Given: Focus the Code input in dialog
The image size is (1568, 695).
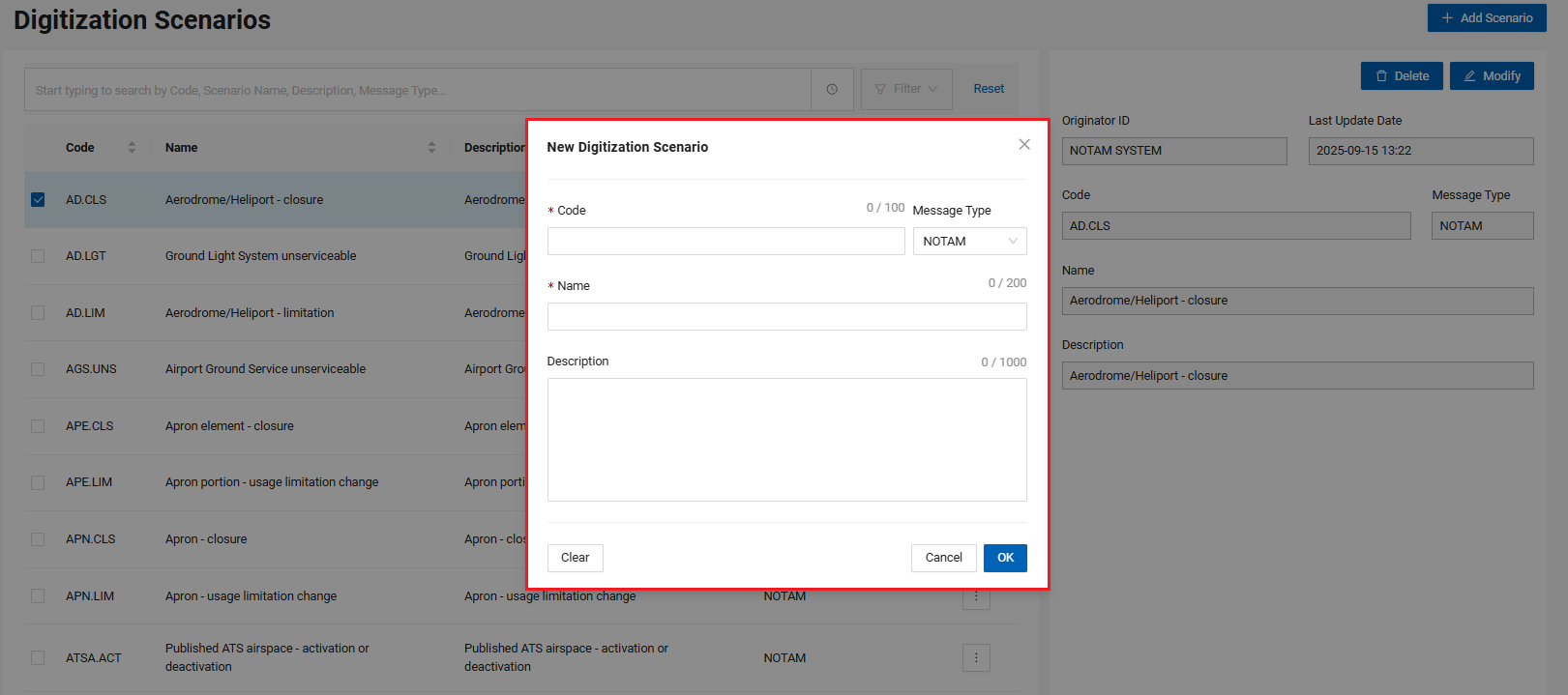Looking at the screenshot, I should [x=725, y=242].
